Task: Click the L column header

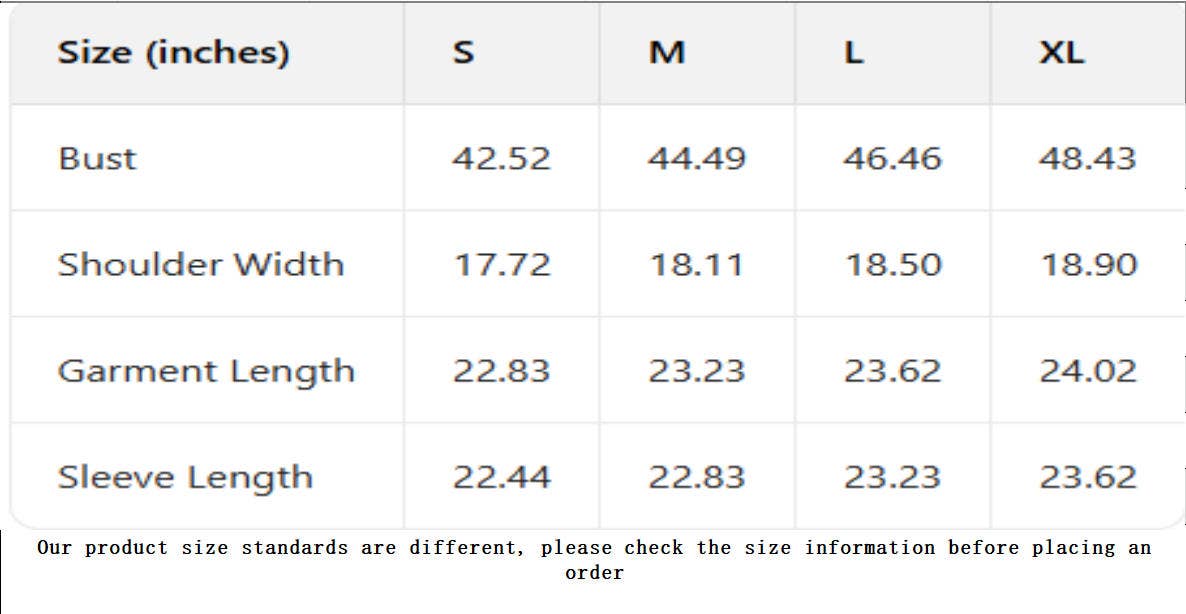Action: pos(853,52)
